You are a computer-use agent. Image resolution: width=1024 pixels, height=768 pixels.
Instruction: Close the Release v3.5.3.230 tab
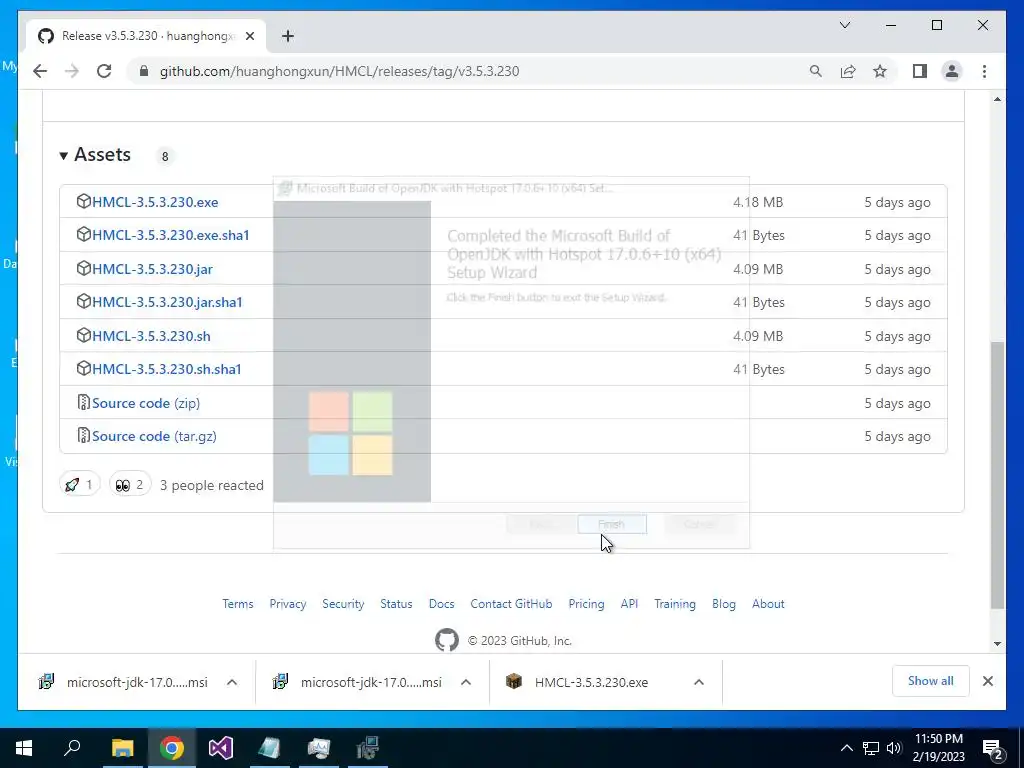(x=249, y=36)
